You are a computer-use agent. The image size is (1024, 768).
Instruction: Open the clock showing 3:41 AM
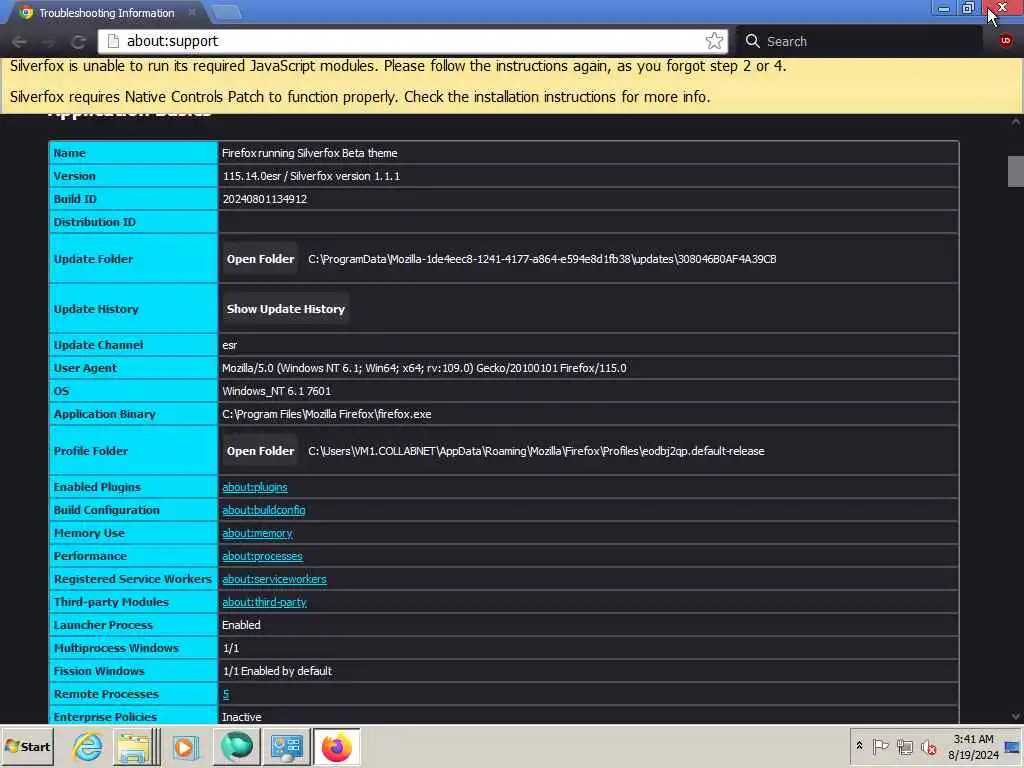[x=973, y=746]
